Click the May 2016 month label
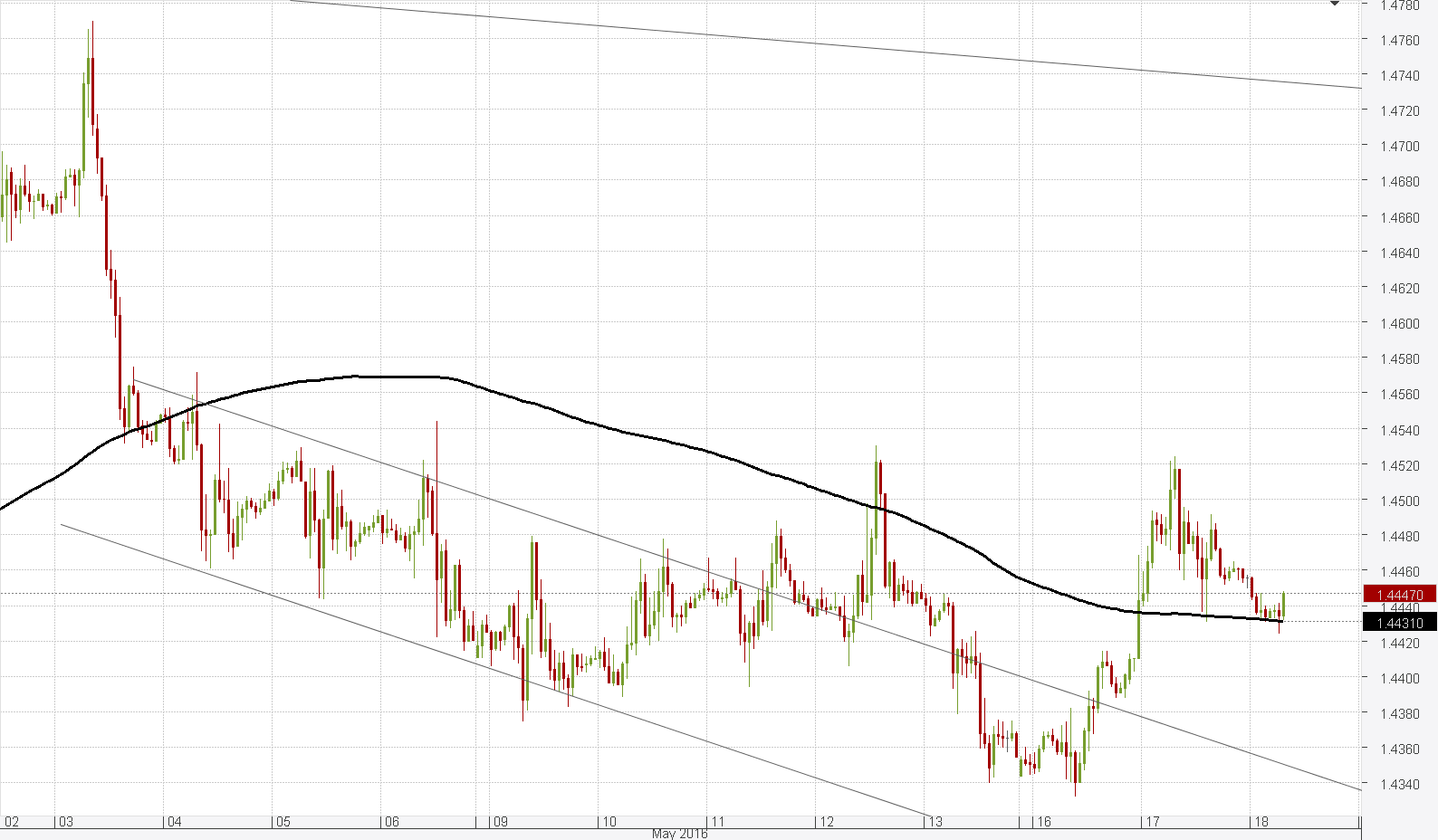 pyautogui.click(x=679, y=834)
